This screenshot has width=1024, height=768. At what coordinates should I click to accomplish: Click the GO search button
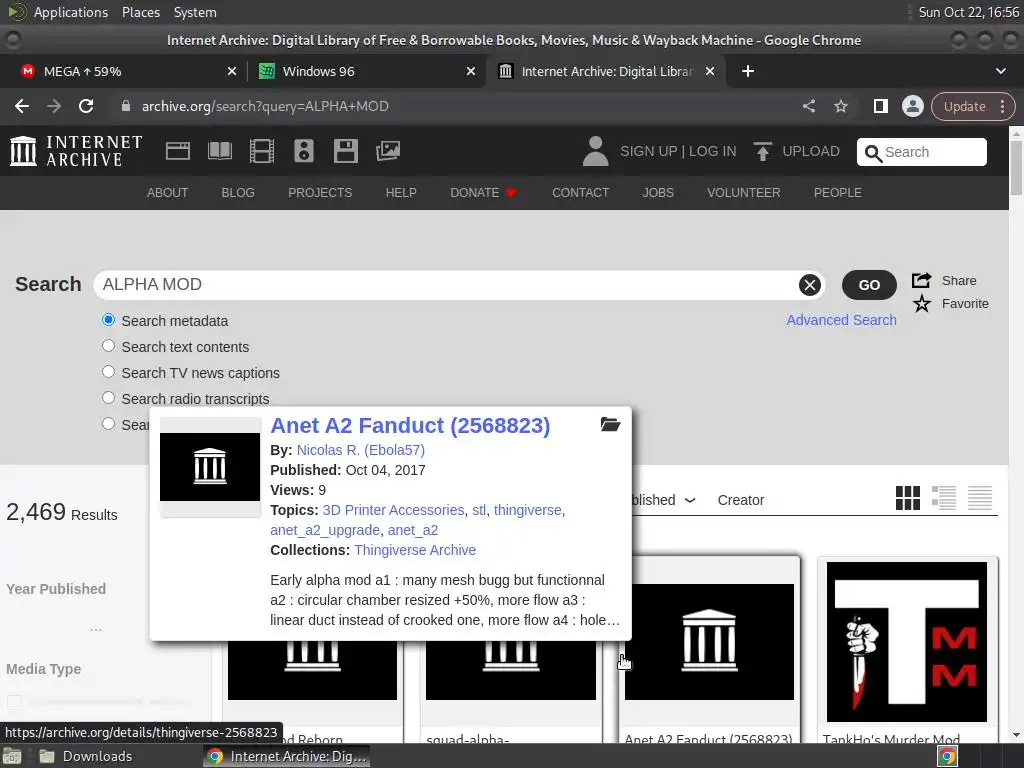click(869, 285)
